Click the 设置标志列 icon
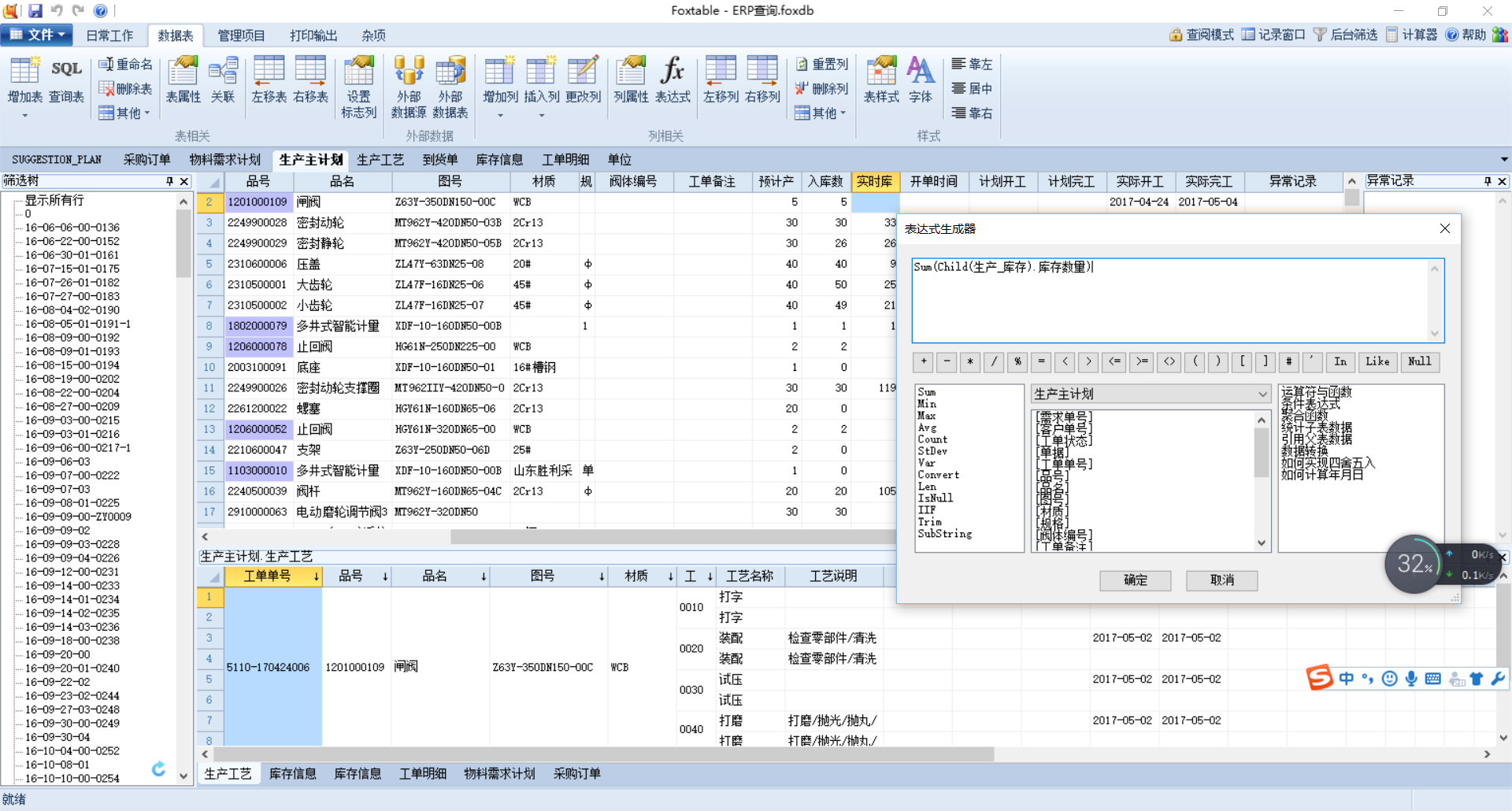This screenshot has height=811, width=1512. click(x=358, y=85)
